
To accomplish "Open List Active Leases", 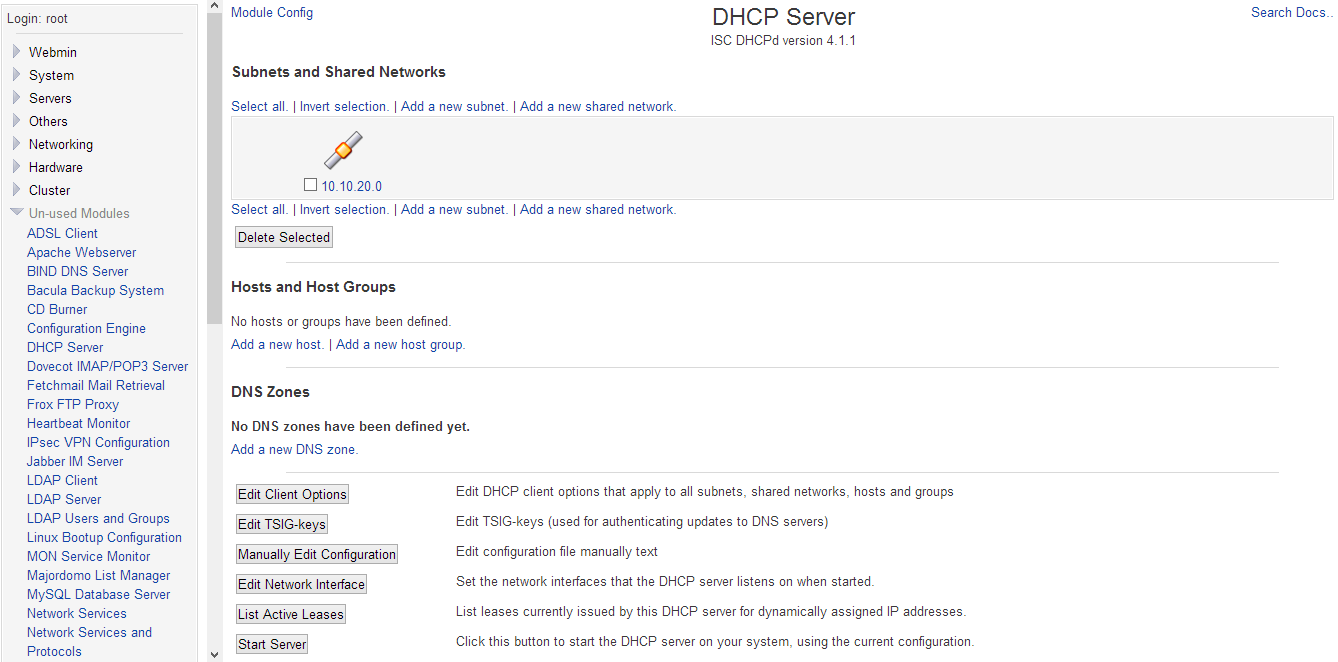I will click(290, 613).
